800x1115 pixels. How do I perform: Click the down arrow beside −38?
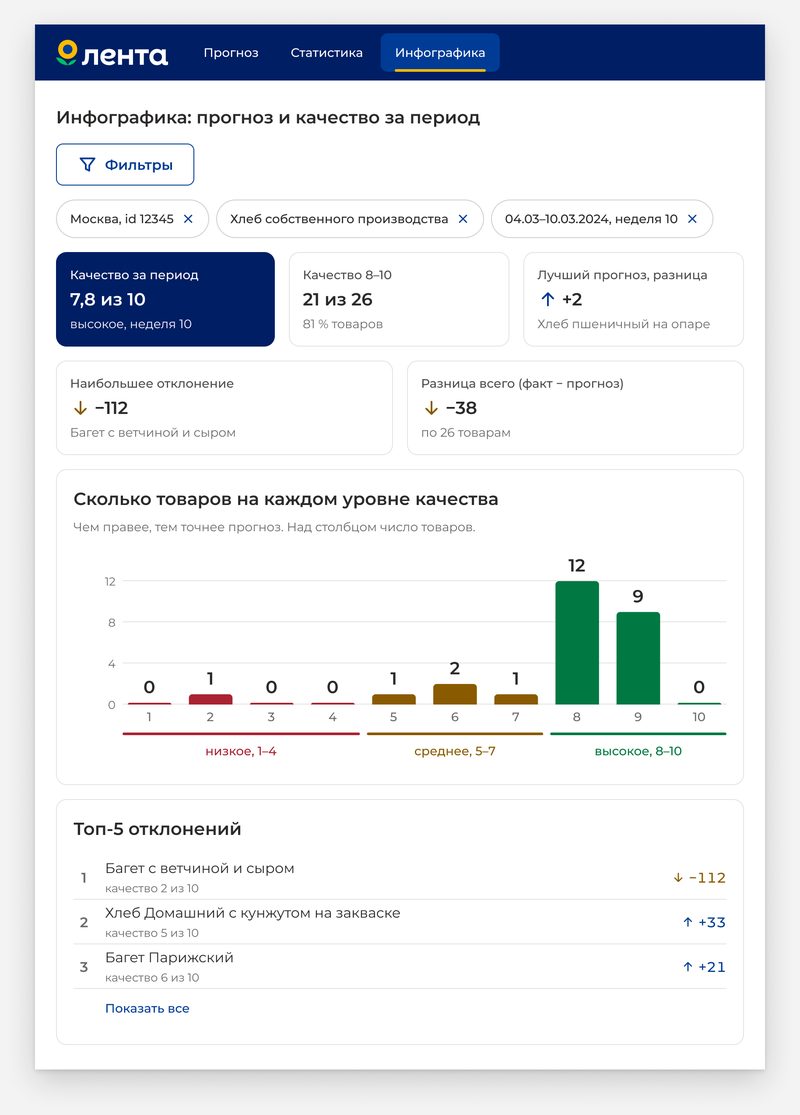(431, 408)
